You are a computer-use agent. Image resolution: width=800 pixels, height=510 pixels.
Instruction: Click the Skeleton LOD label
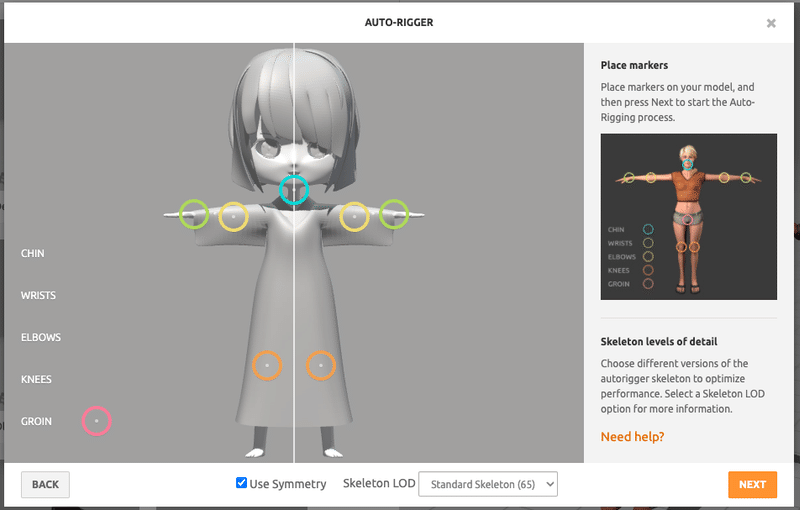(x=379, y=483)
